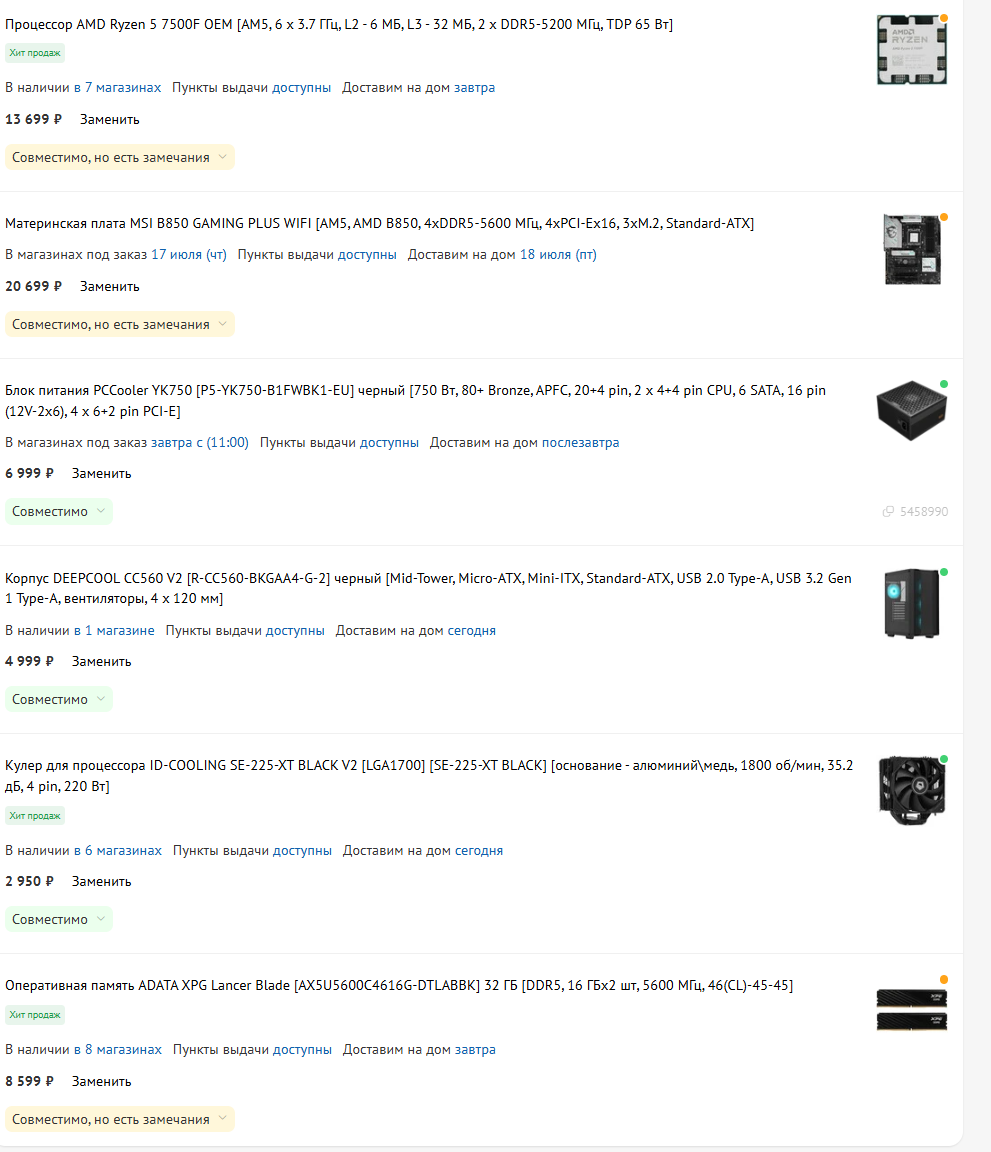
Task: Open 'послезавтра' home delivery link
Action: (580, 442)
